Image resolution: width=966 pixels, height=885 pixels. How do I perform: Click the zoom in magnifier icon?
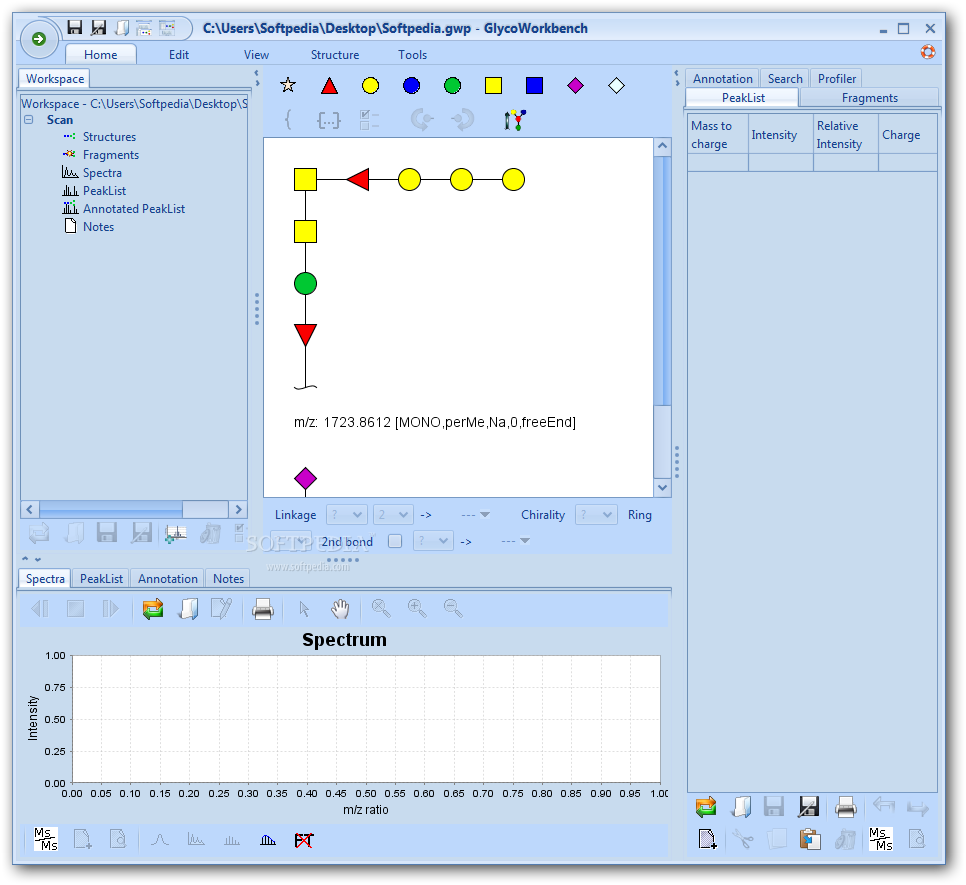click(417, 608)
